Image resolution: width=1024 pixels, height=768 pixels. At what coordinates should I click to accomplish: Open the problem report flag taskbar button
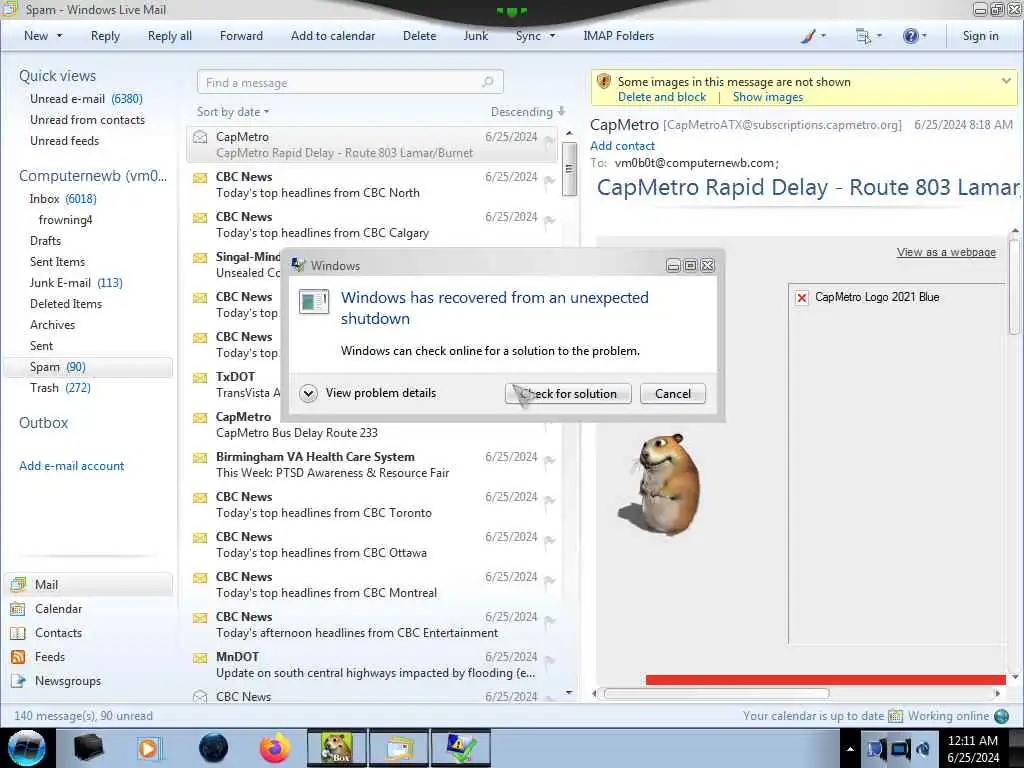[460, 748]
